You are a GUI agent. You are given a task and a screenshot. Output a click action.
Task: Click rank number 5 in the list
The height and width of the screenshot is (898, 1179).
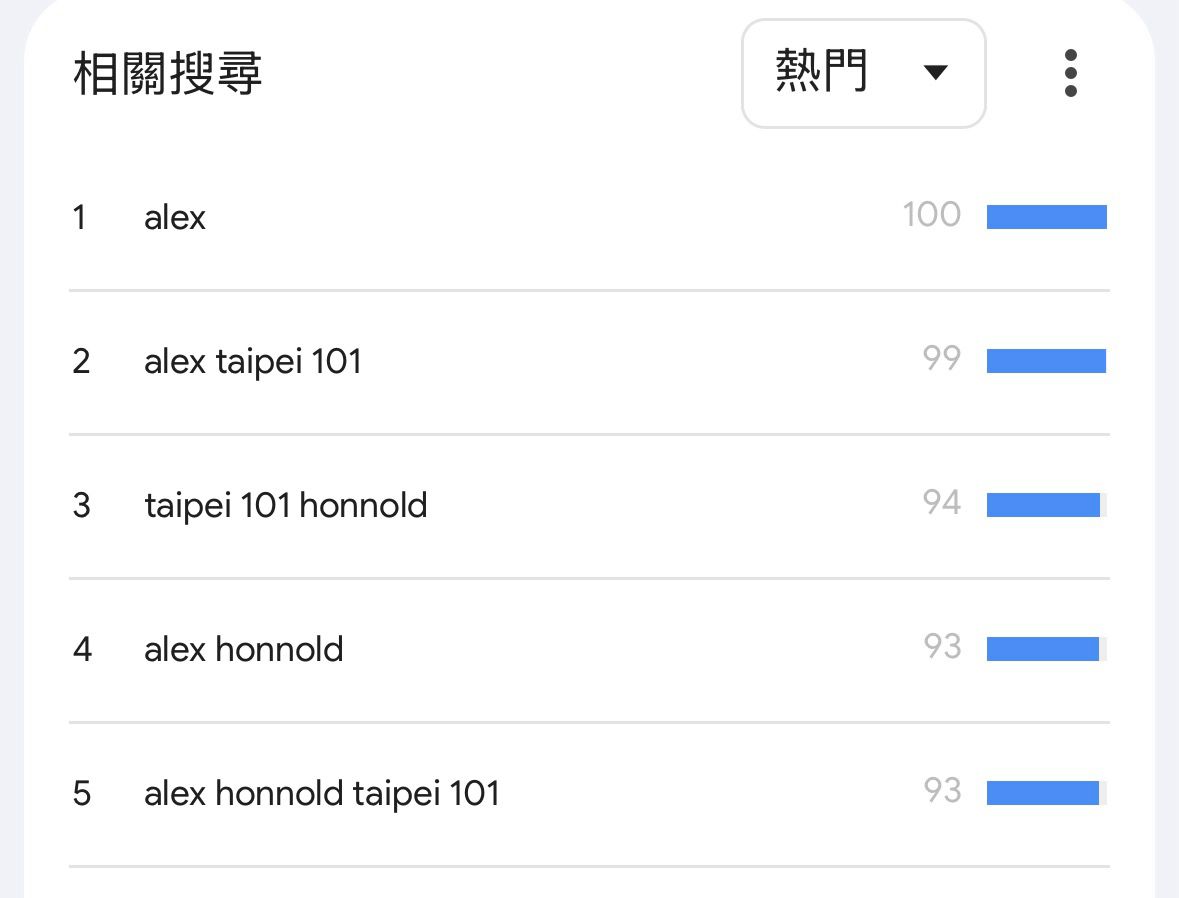[81, 793]
